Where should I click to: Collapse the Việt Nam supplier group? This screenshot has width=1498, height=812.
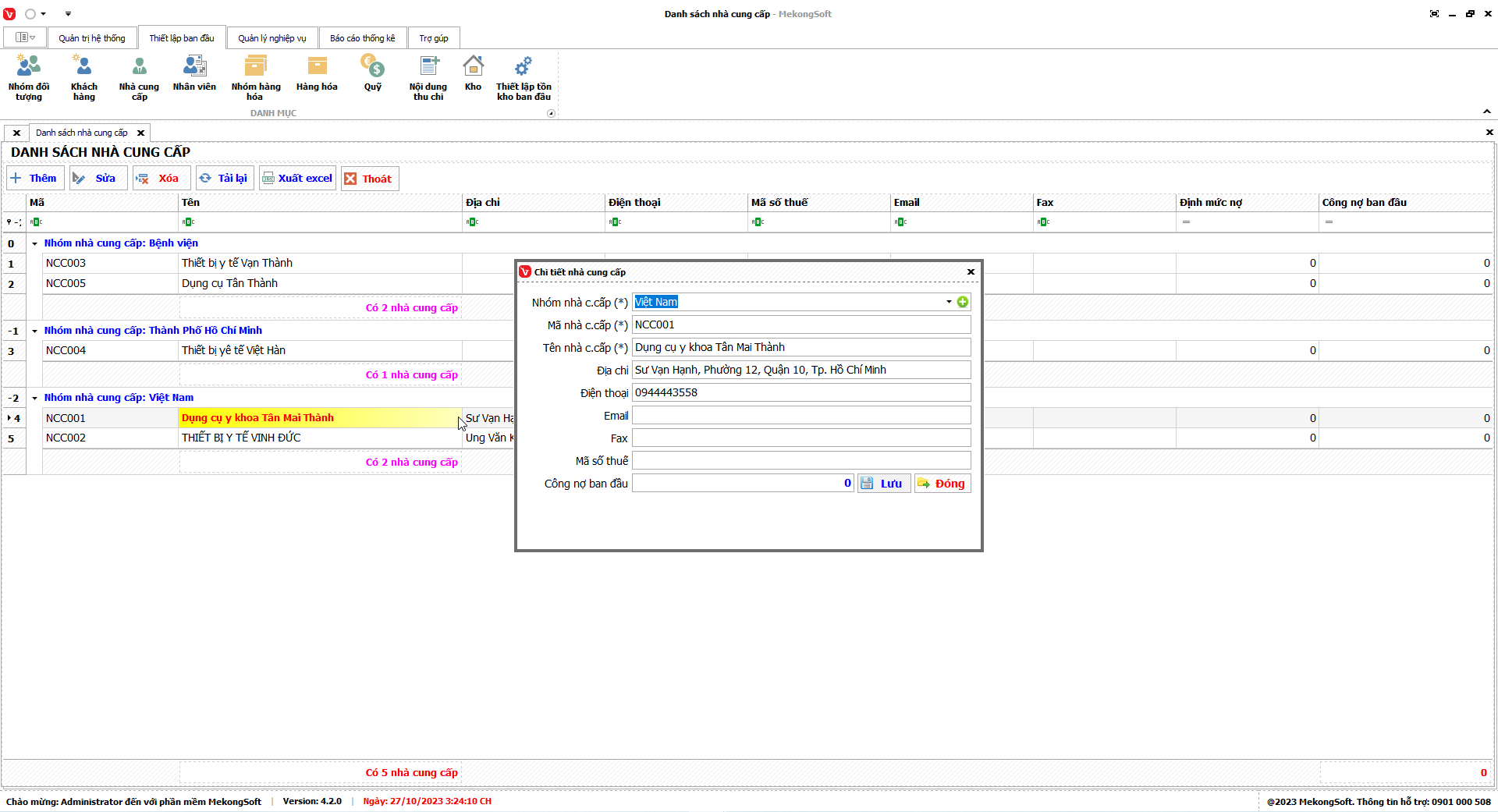pyautogui.click(x=34, y=398)
